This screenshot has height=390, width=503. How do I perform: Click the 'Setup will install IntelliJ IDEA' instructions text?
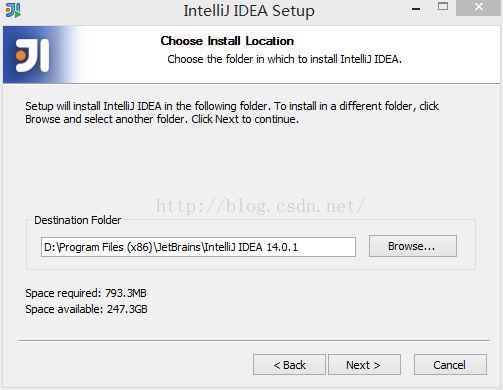tap(232, 113)
